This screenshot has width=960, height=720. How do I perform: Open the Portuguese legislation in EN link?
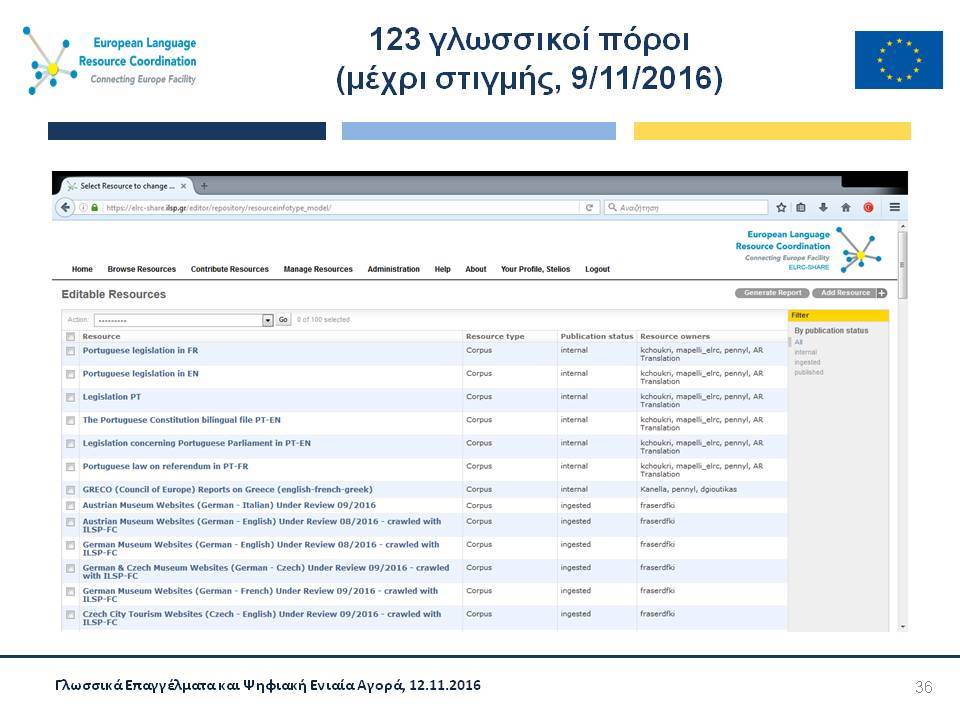tap(140, 374)
